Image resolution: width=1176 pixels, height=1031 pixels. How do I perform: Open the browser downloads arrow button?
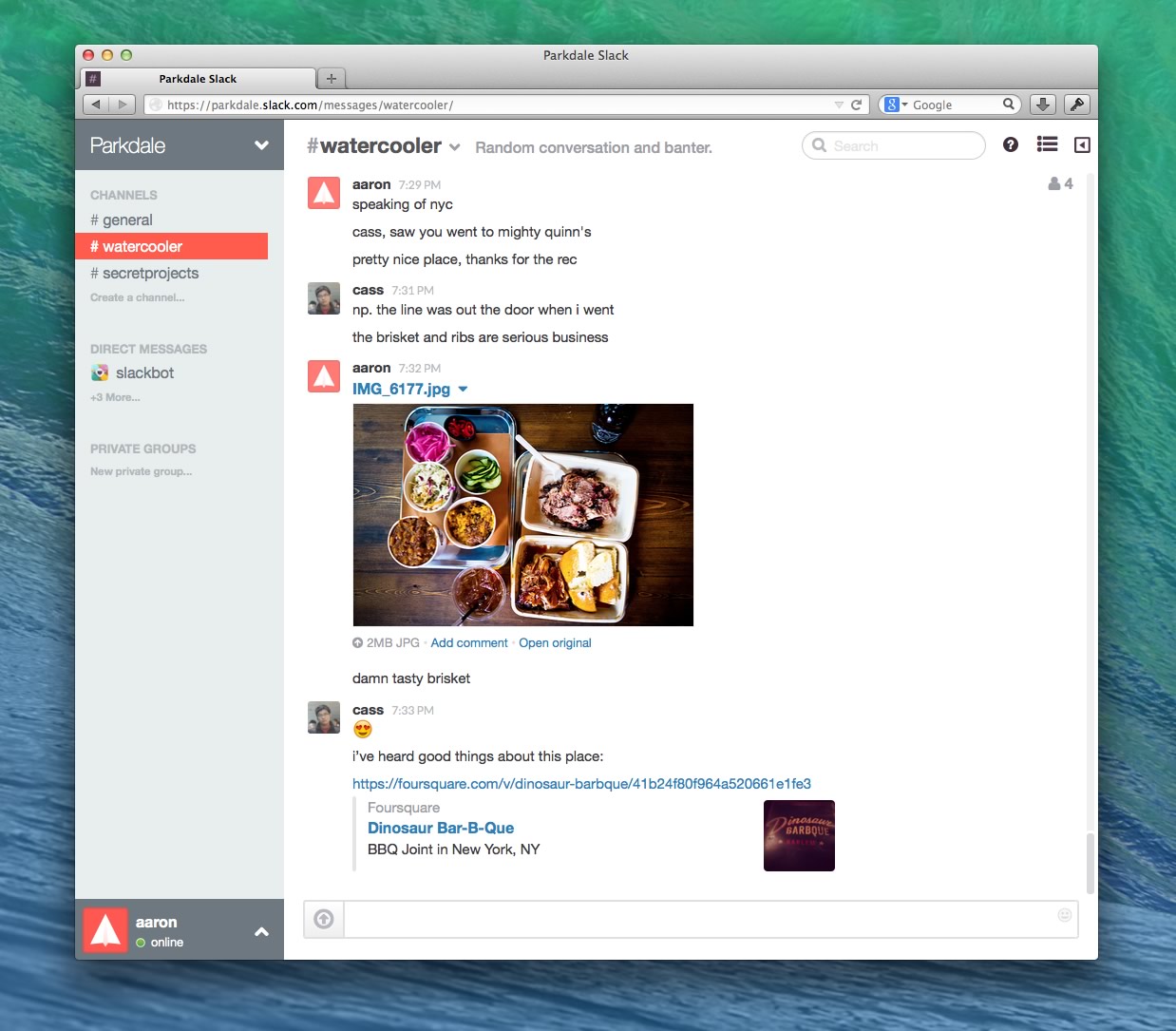coord(1043,105)
